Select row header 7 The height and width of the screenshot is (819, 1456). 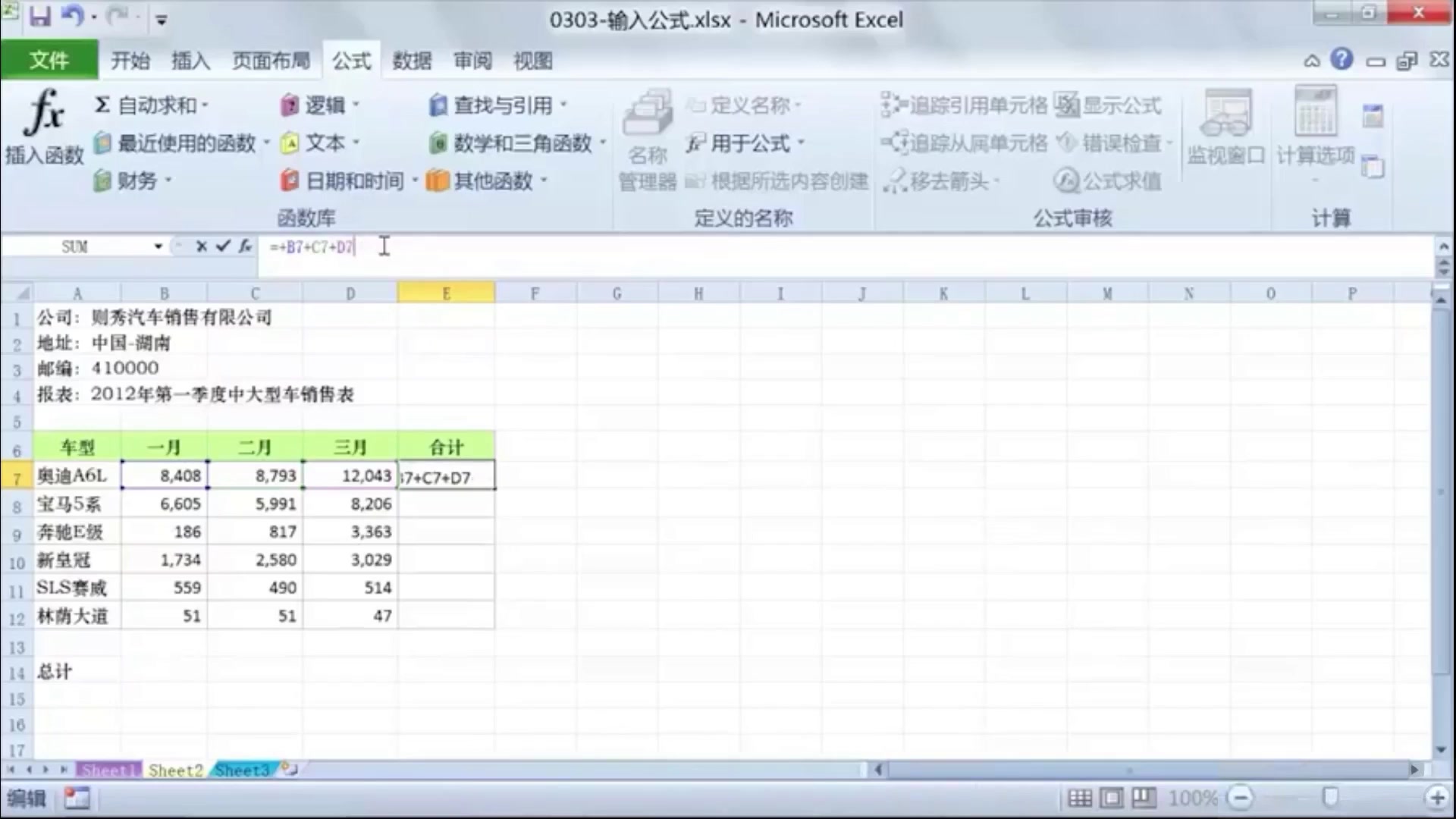click(x=17, y=476)
